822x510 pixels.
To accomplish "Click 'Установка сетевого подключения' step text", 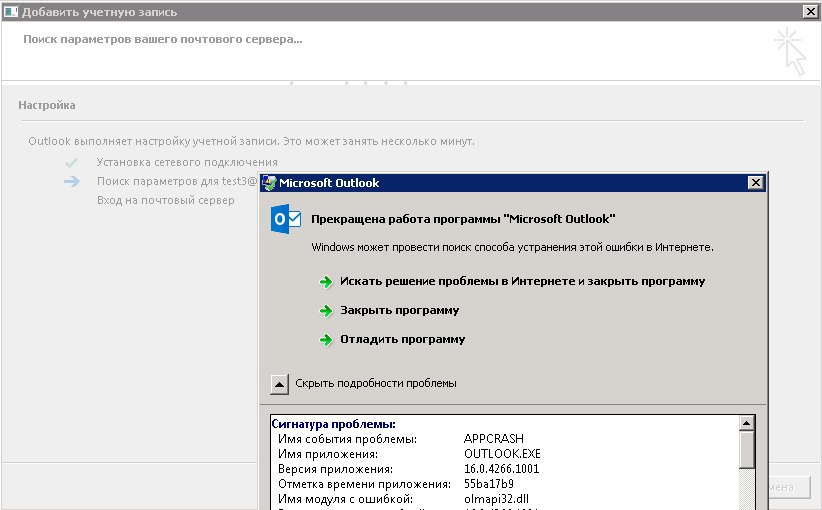I will pos(187,162).
